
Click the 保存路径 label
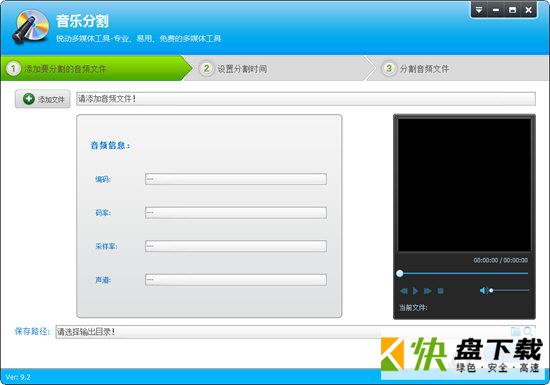32,331
